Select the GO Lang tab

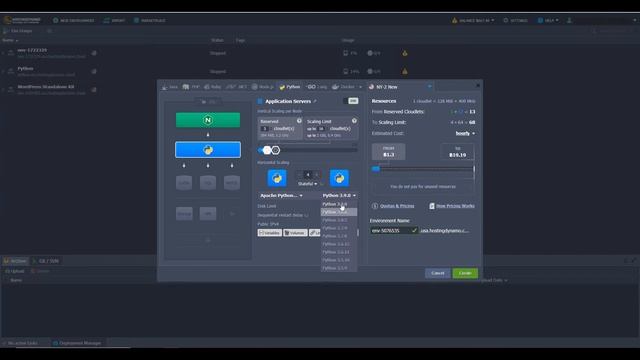pyautogui.click(x=317, y=87)
